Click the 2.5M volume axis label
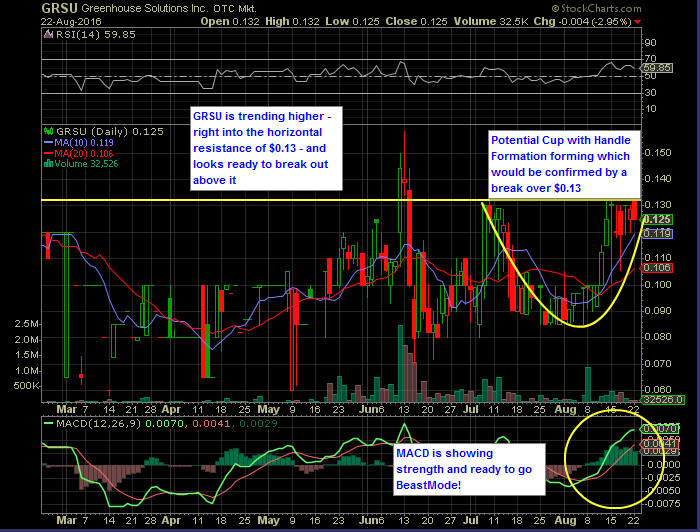 coord(27,324)
